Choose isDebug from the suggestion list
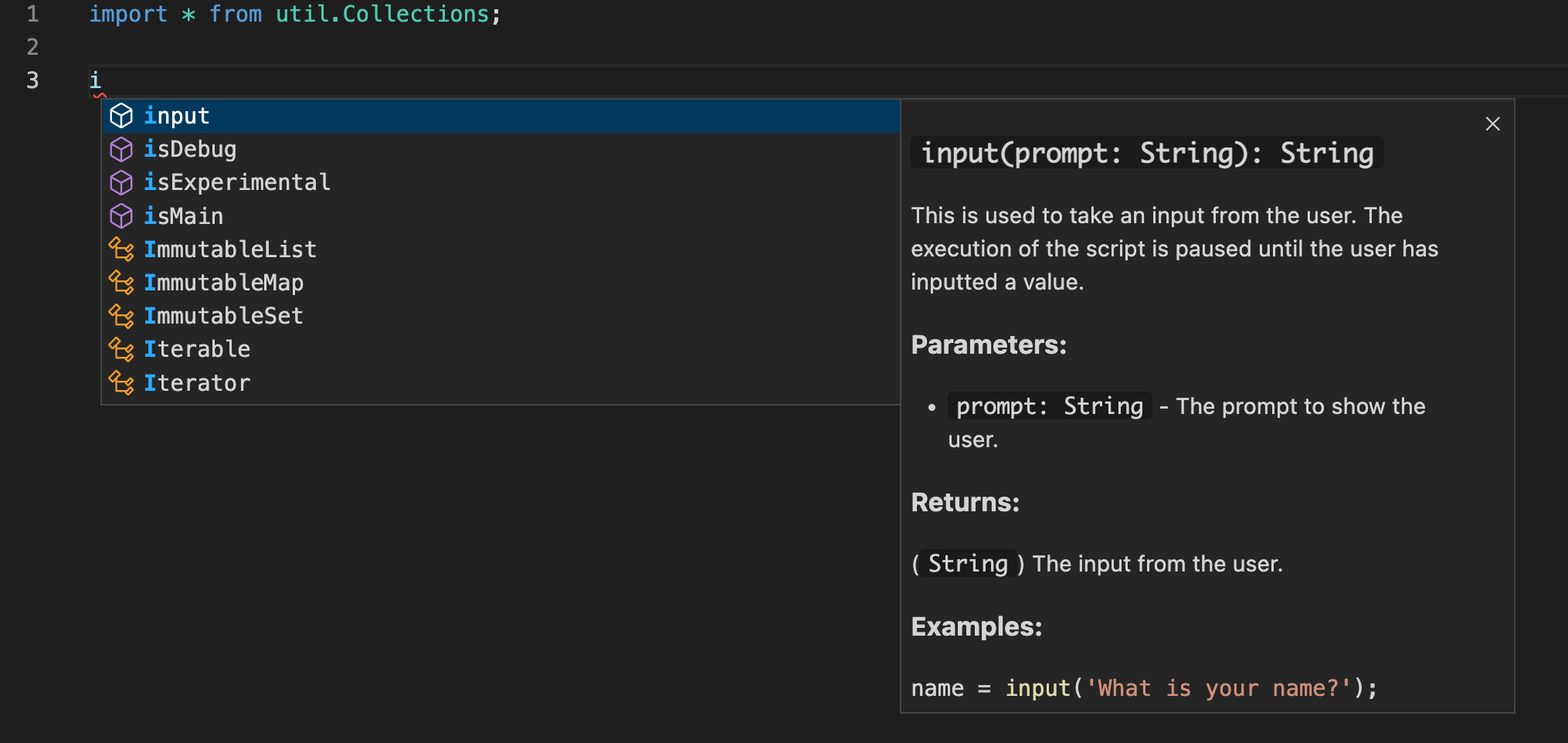The width and height of the screenshot is (1568, 743). [190, 149]
